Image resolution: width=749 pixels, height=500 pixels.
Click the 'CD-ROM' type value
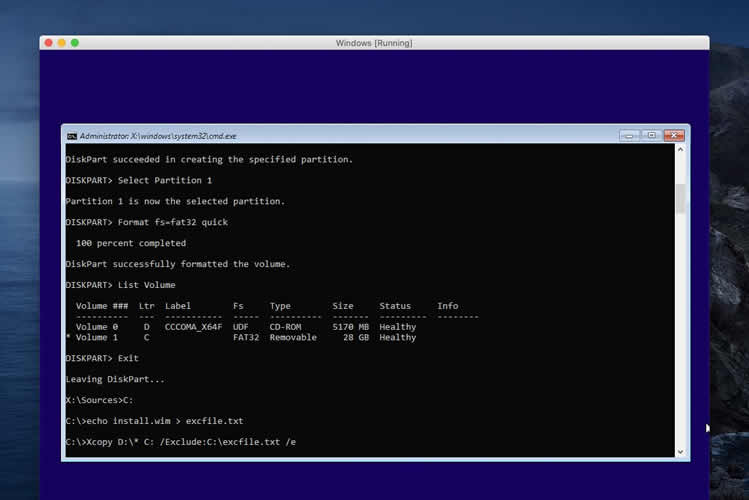coord(285,327)
